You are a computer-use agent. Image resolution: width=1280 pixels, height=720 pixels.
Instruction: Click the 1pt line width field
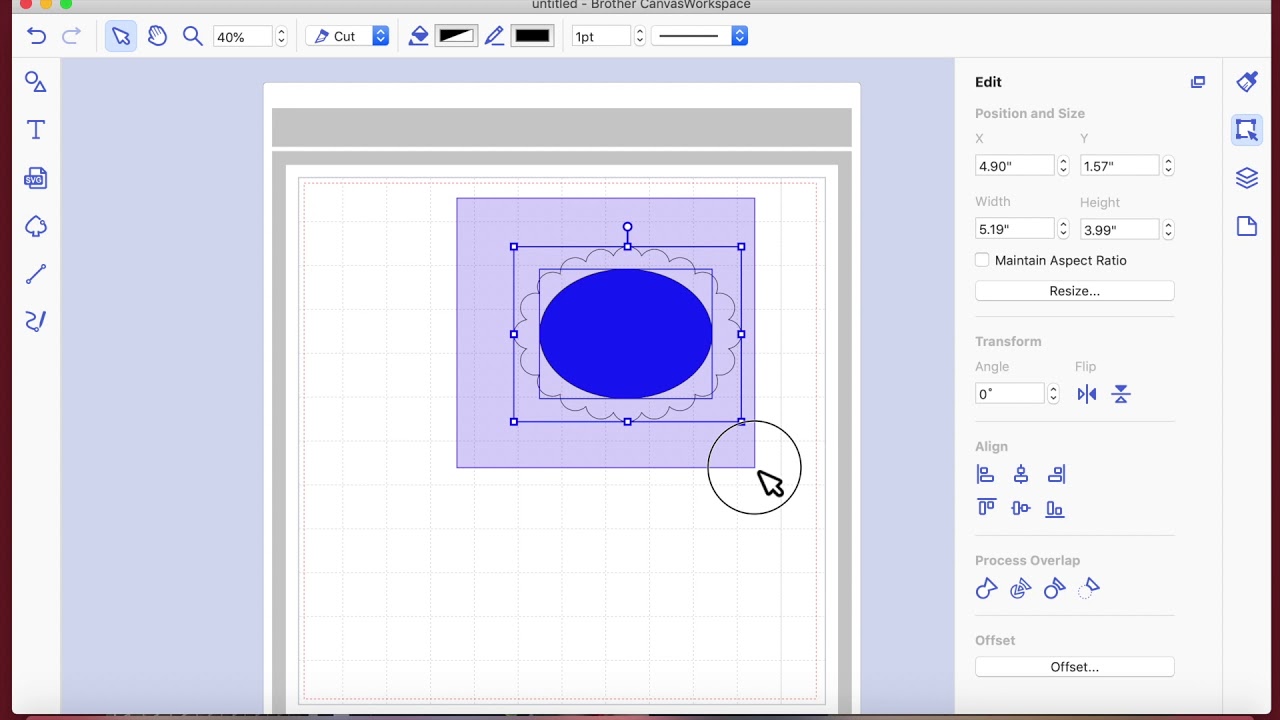point(601,36)
